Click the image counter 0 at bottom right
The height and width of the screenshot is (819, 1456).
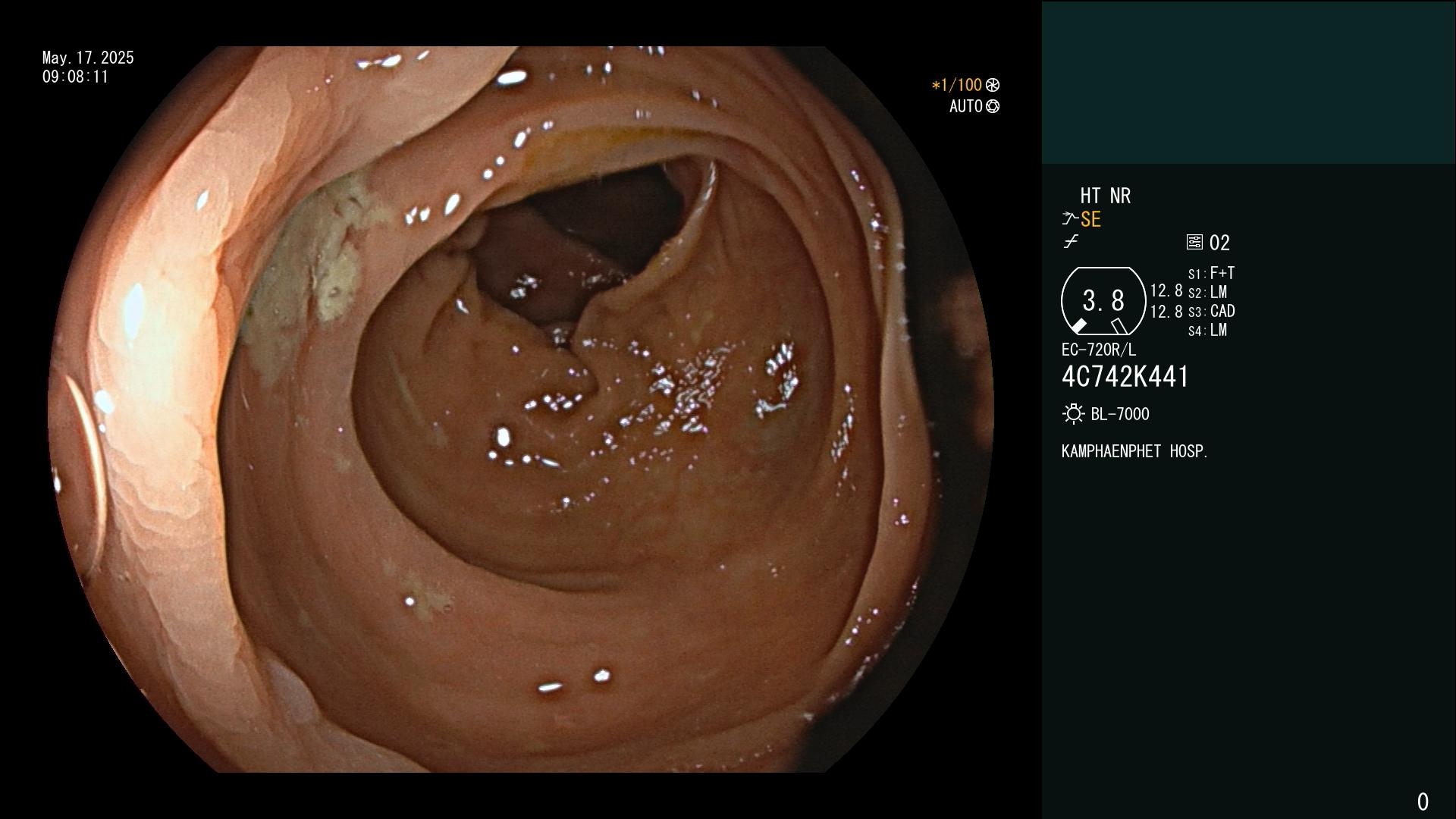(1423, 802)
